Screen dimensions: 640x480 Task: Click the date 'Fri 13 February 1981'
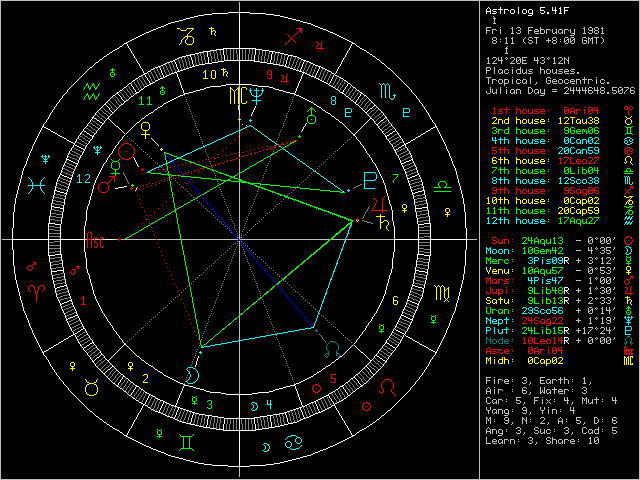click(545, 31)
